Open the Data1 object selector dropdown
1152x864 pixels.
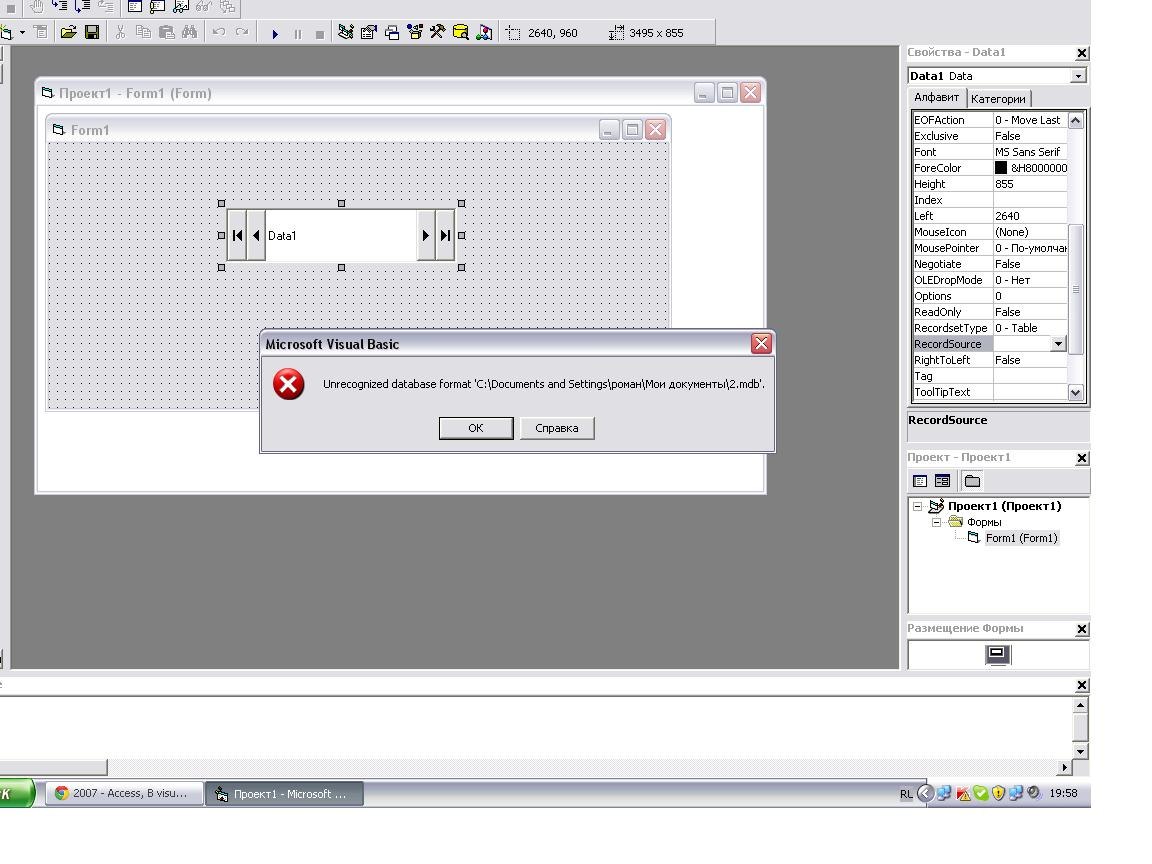[x=1078, y=76]
